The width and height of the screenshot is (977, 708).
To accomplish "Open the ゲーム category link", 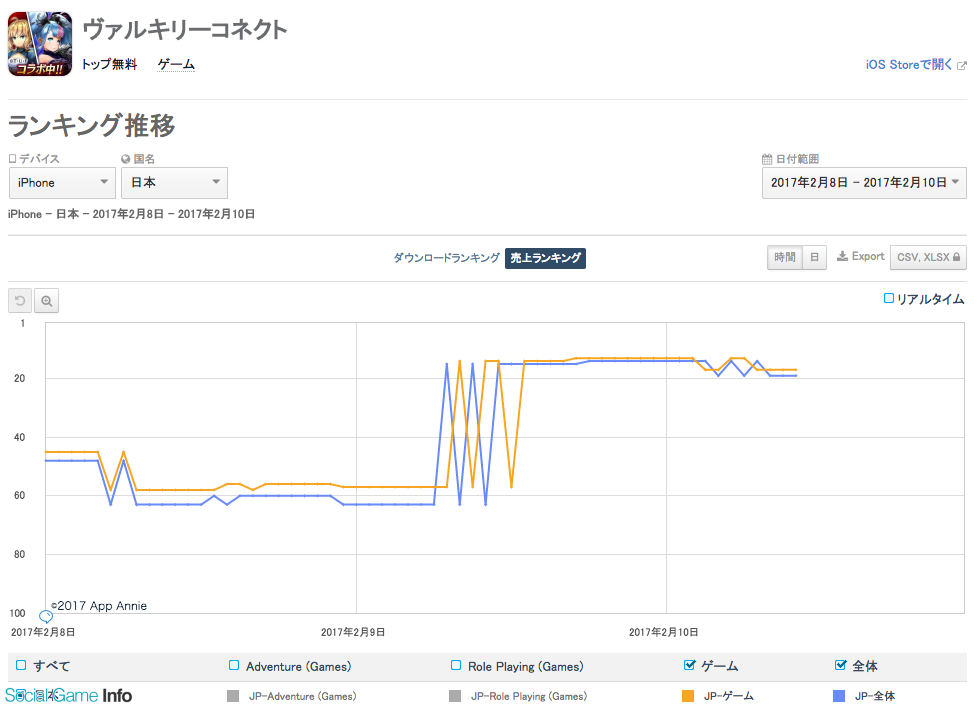I will [x=176, y=64].
